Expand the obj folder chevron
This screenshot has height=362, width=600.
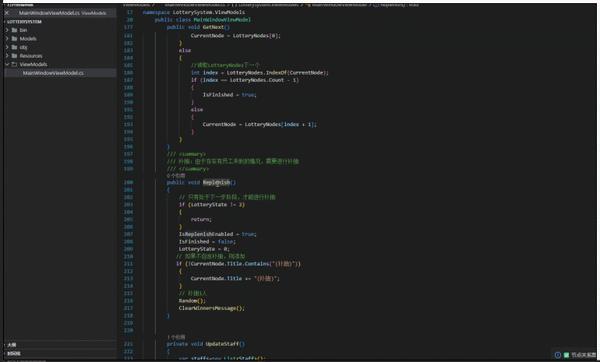pos(7,47)
